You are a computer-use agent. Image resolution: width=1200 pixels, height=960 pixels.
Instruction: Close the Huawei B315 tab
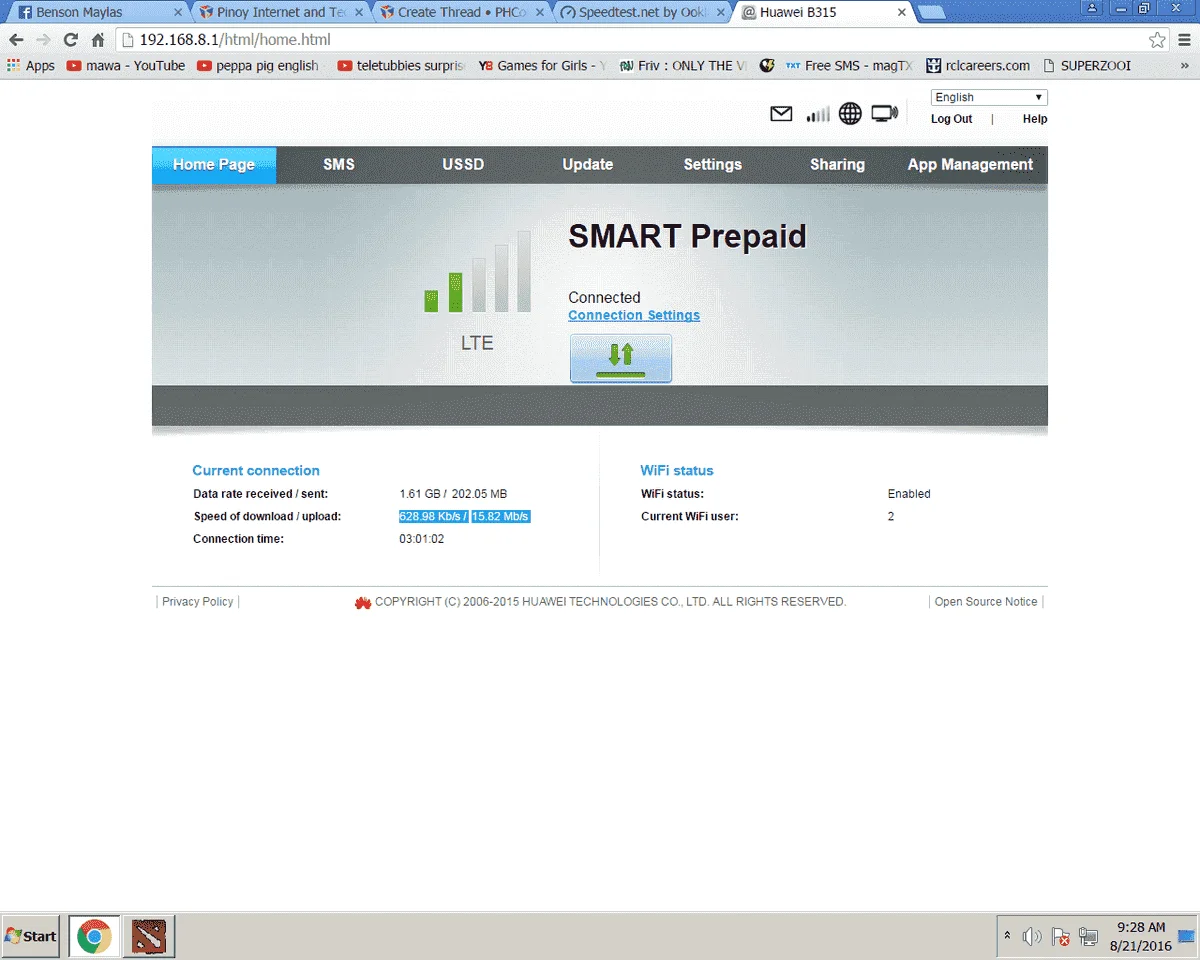tap(902, 13)
